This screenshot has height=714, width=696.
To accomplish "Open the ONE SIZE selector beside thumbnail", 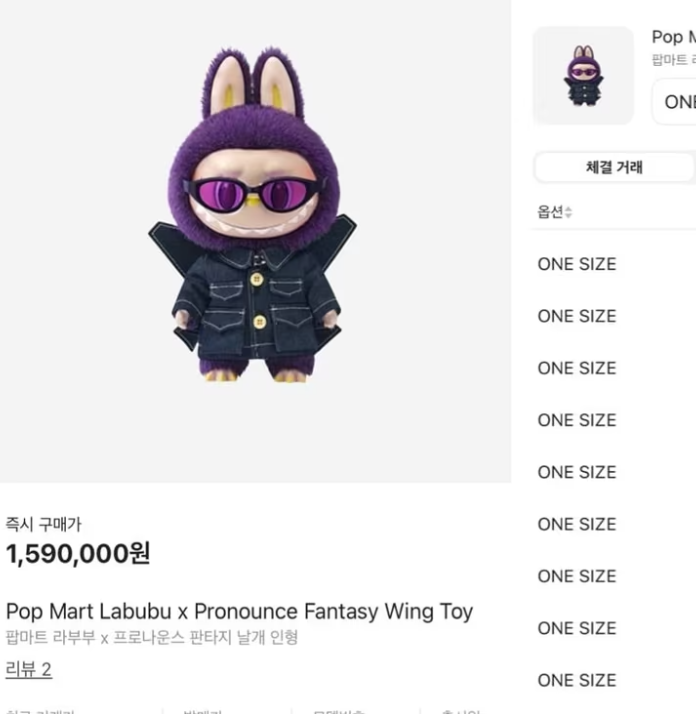I will click(678, 102).
